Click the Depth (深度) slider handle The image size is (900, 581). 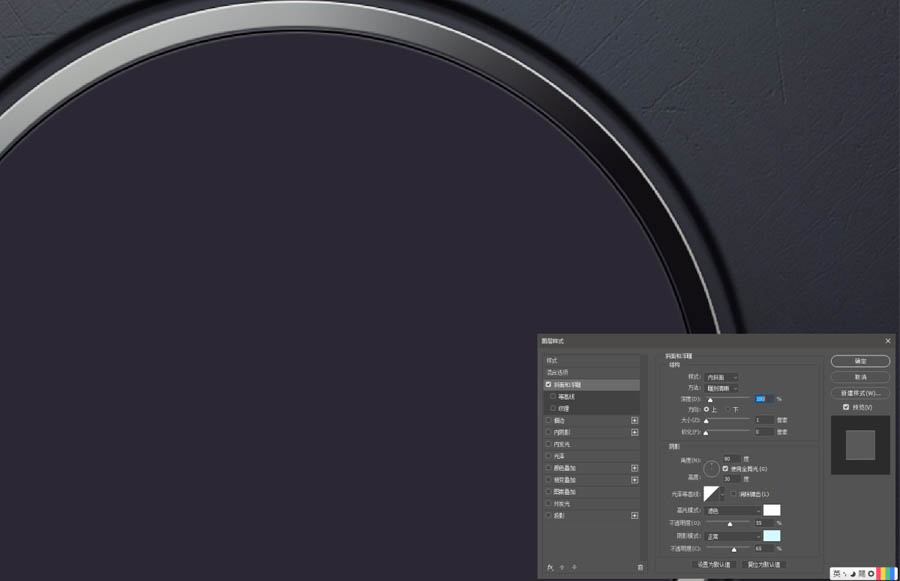(710, 400)
